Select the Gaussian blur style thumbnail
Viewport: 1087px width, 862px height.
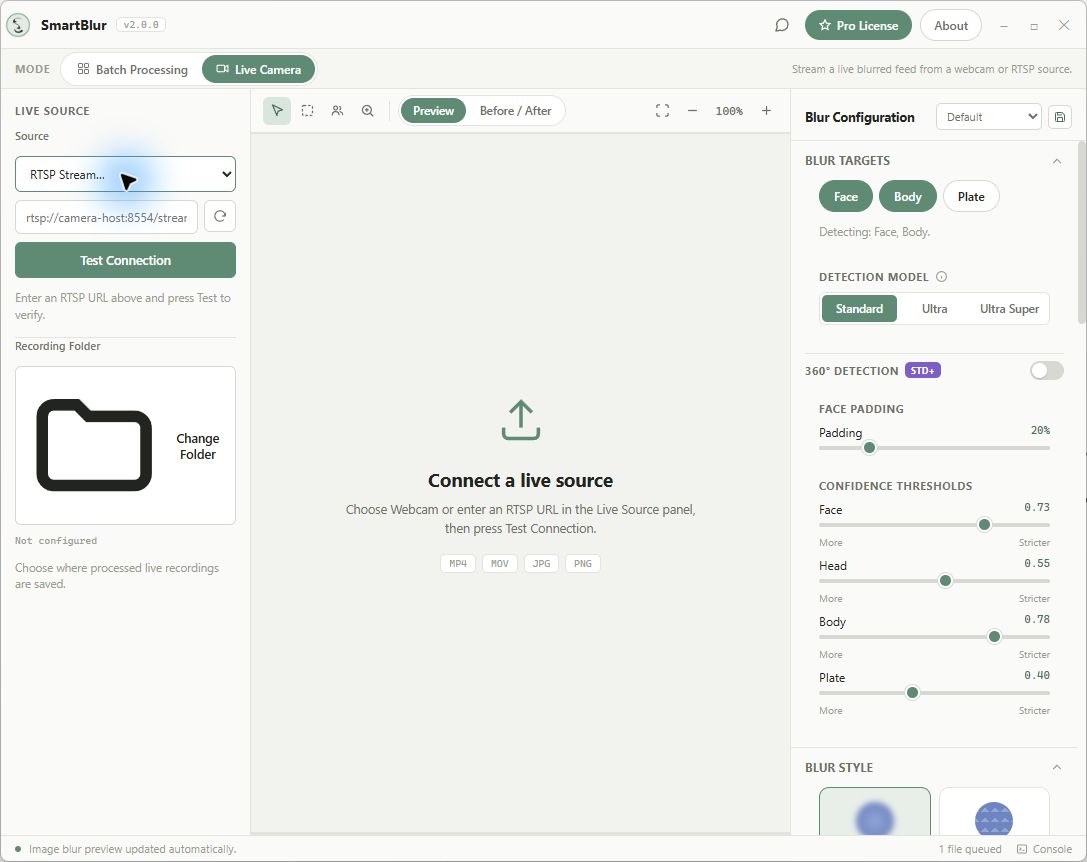(875, 811)
